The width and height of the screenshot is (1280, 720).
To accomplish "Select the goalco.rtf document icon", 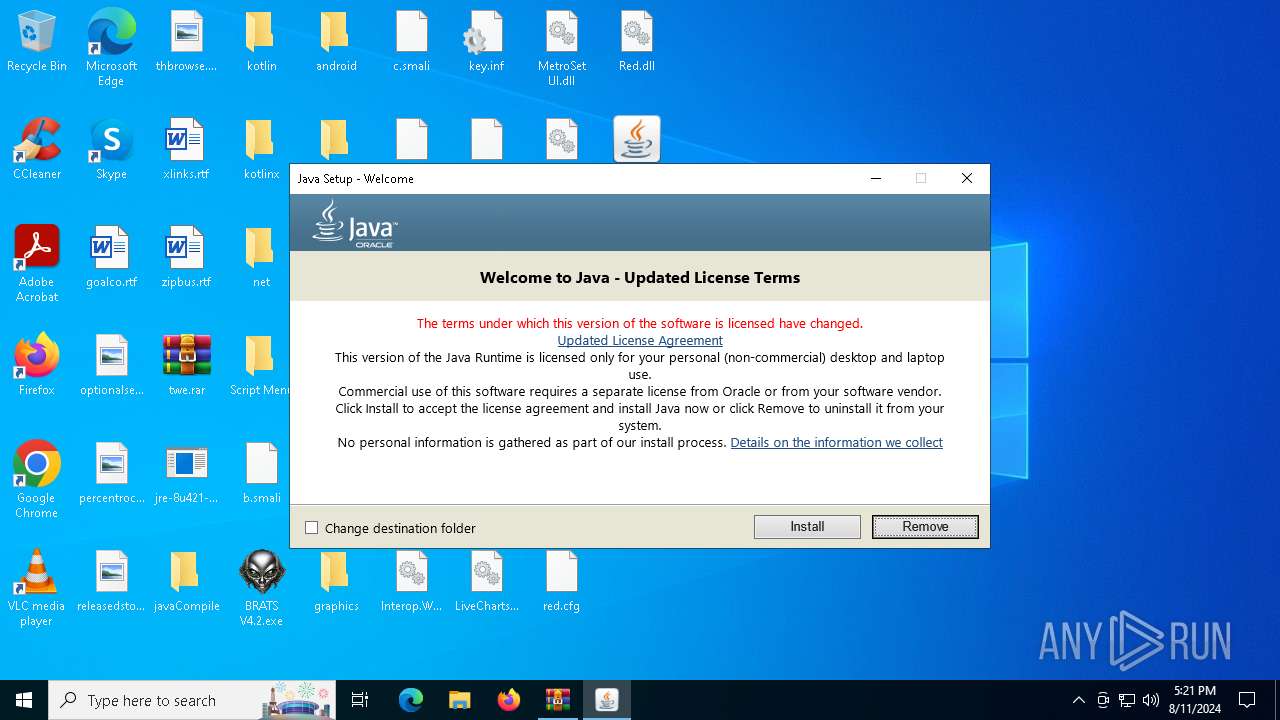I will 111,258.
